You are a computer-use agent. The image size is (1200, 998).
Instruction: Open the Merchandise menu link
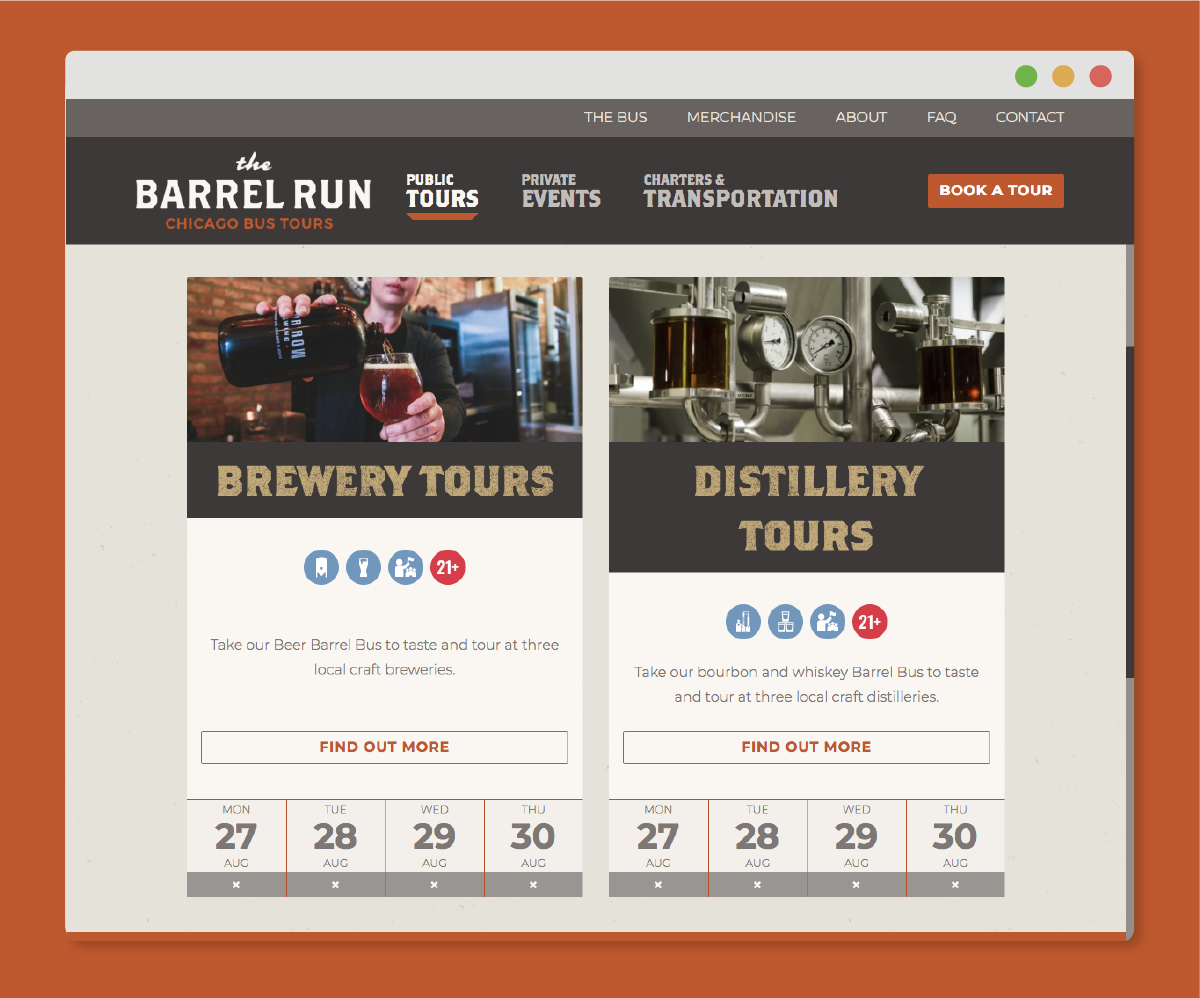click(x=741, y=117)
